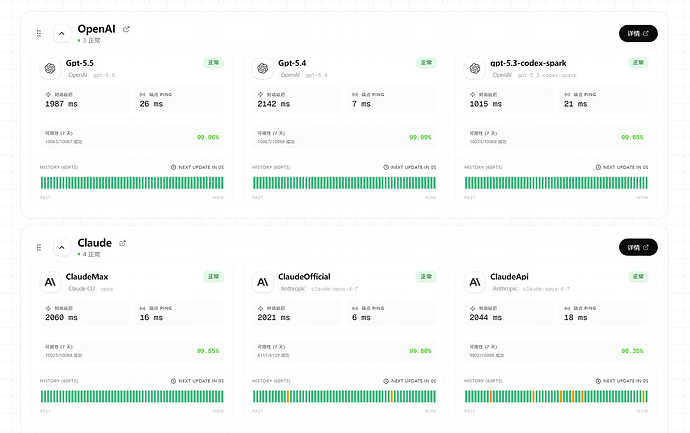Select the ClaudeOfficial card title

click(x=304, y=277)
